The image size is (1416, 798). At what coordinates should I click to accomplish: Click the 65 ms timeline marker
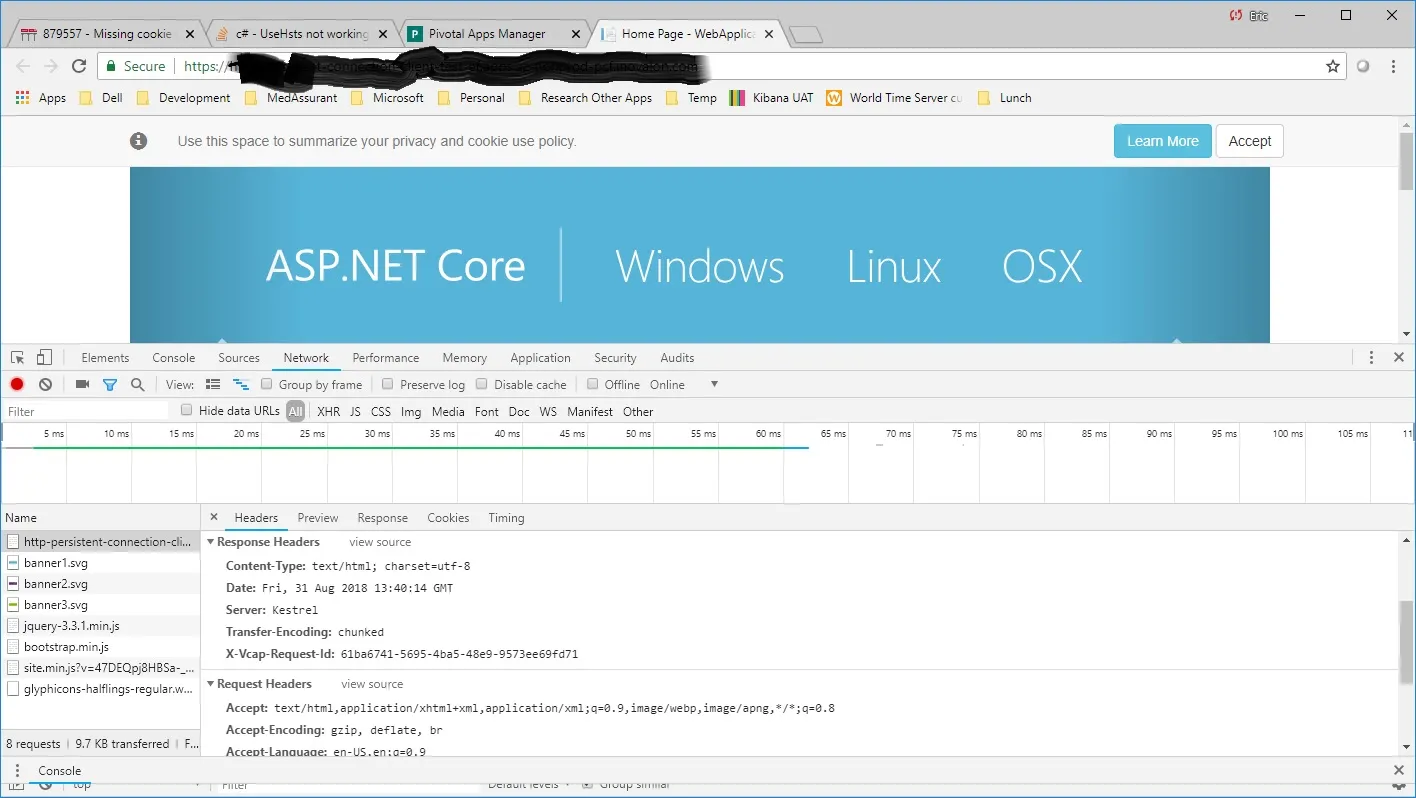click(833, 434)
